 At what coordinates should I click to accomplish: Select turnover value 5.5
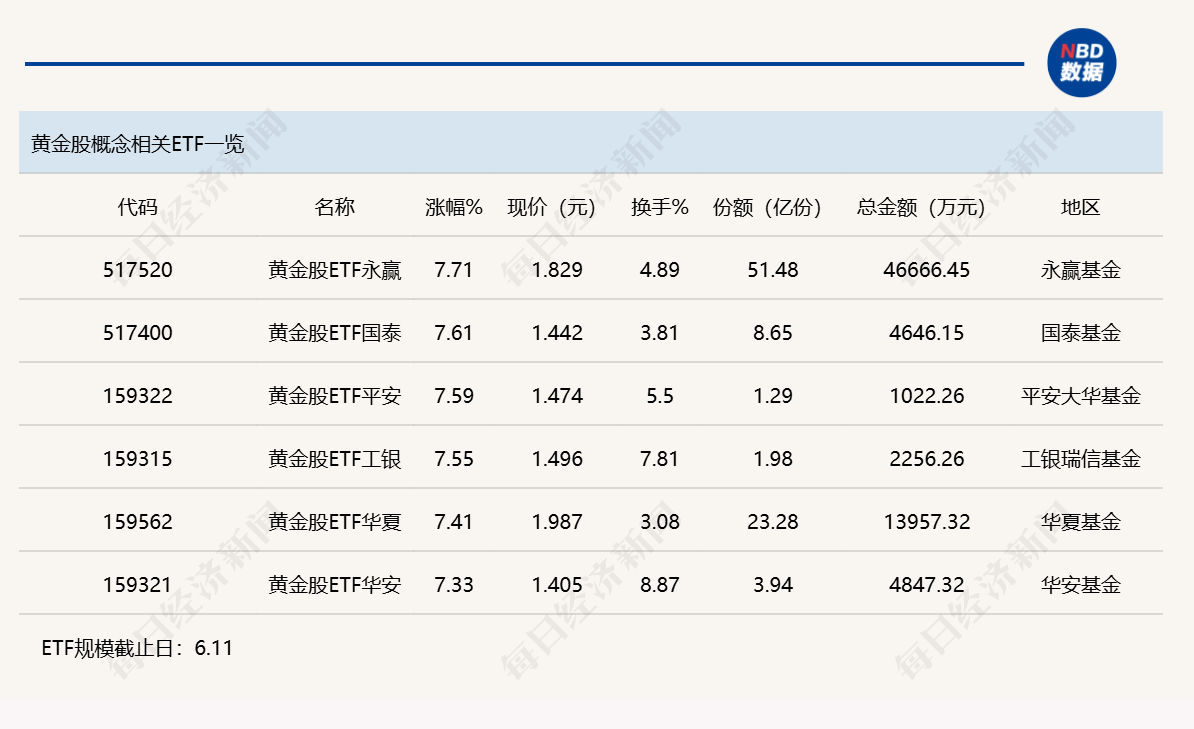click(x=659, y=396)
